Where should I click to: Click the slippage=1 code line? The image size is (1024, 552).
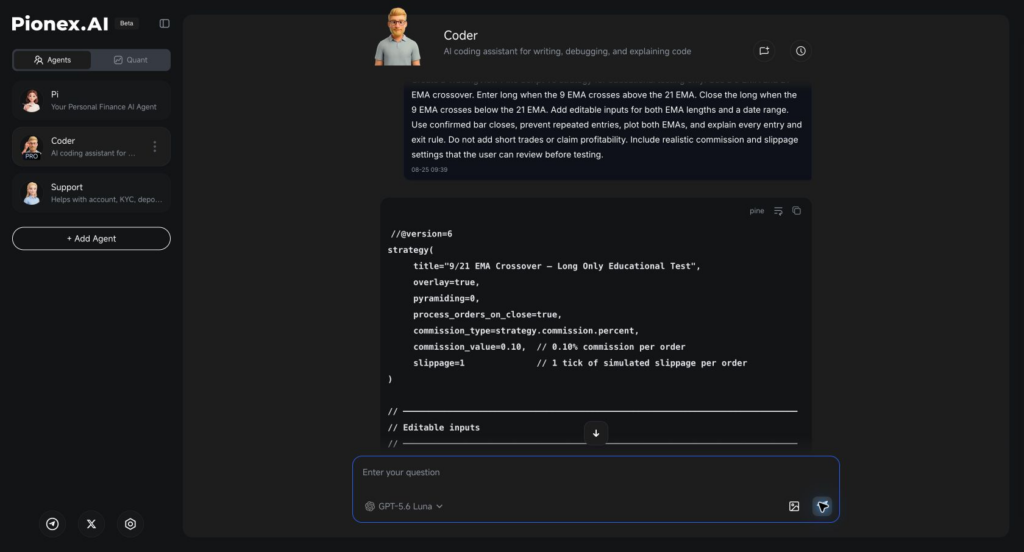pos(580,363)
